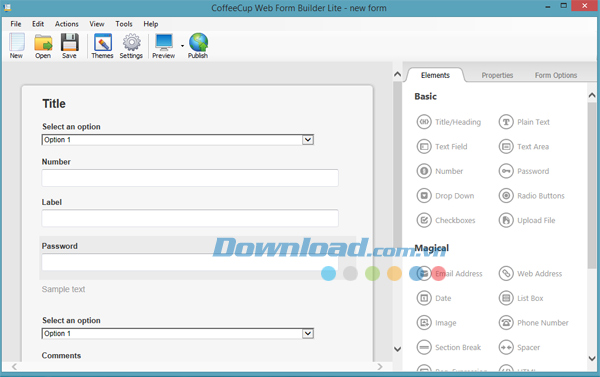Open the File menu
Image resolution: width=600 pixels, height=377 pixels.
tap(16, 24)
